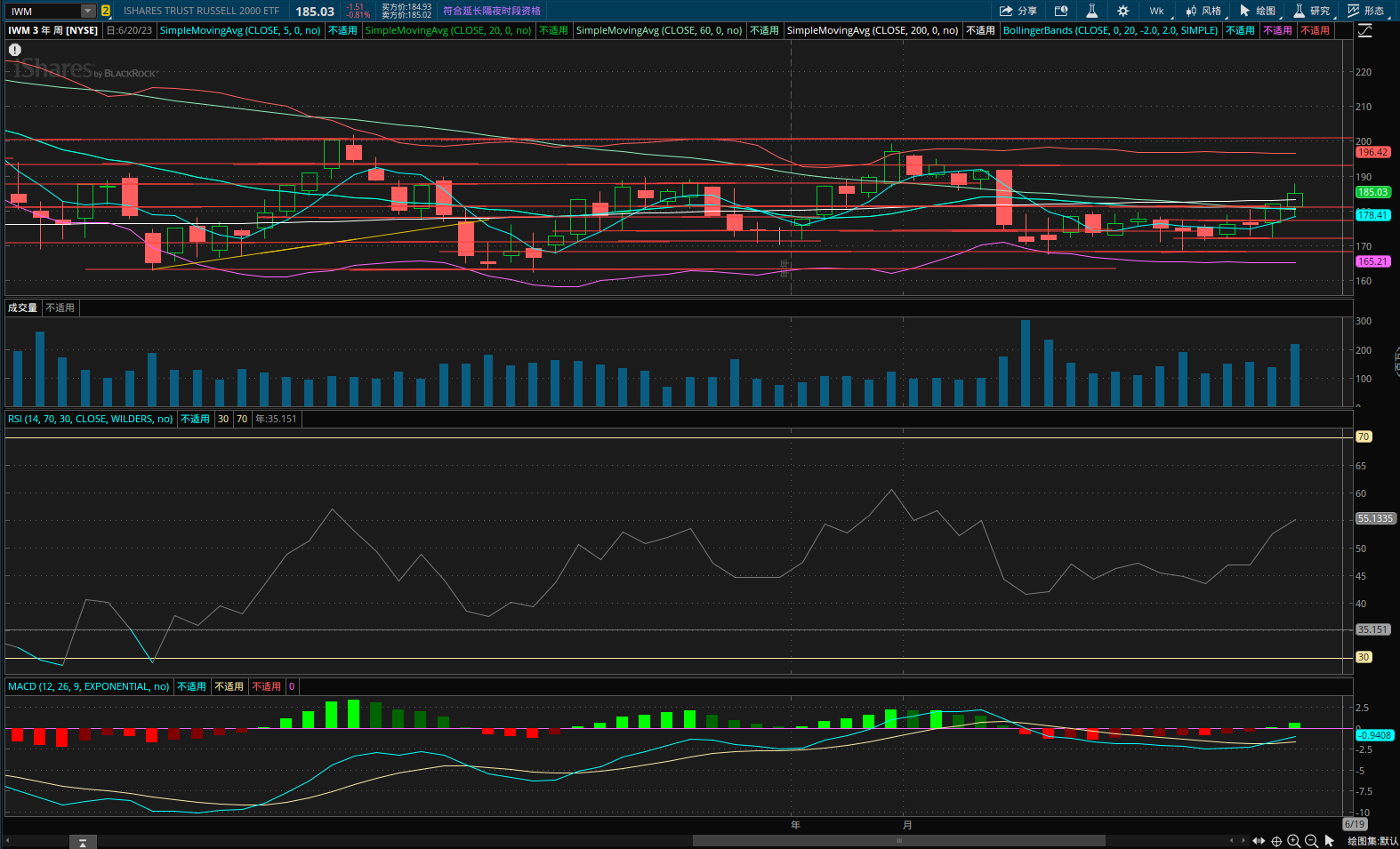Click the RSI 70 overbought level tag
The width and height of the screenshot is (1400, 849).
pos(1364,437)
